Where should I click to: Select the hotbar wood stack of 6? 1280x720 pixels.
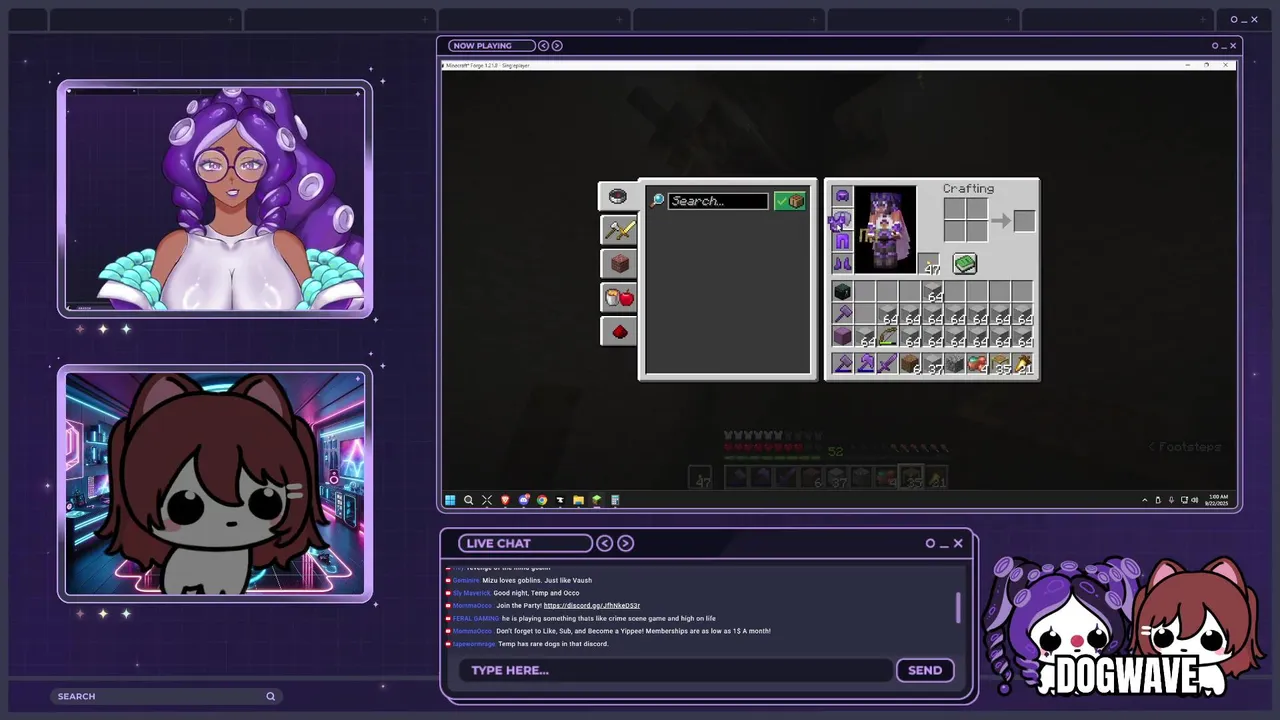tap(910, 366)
